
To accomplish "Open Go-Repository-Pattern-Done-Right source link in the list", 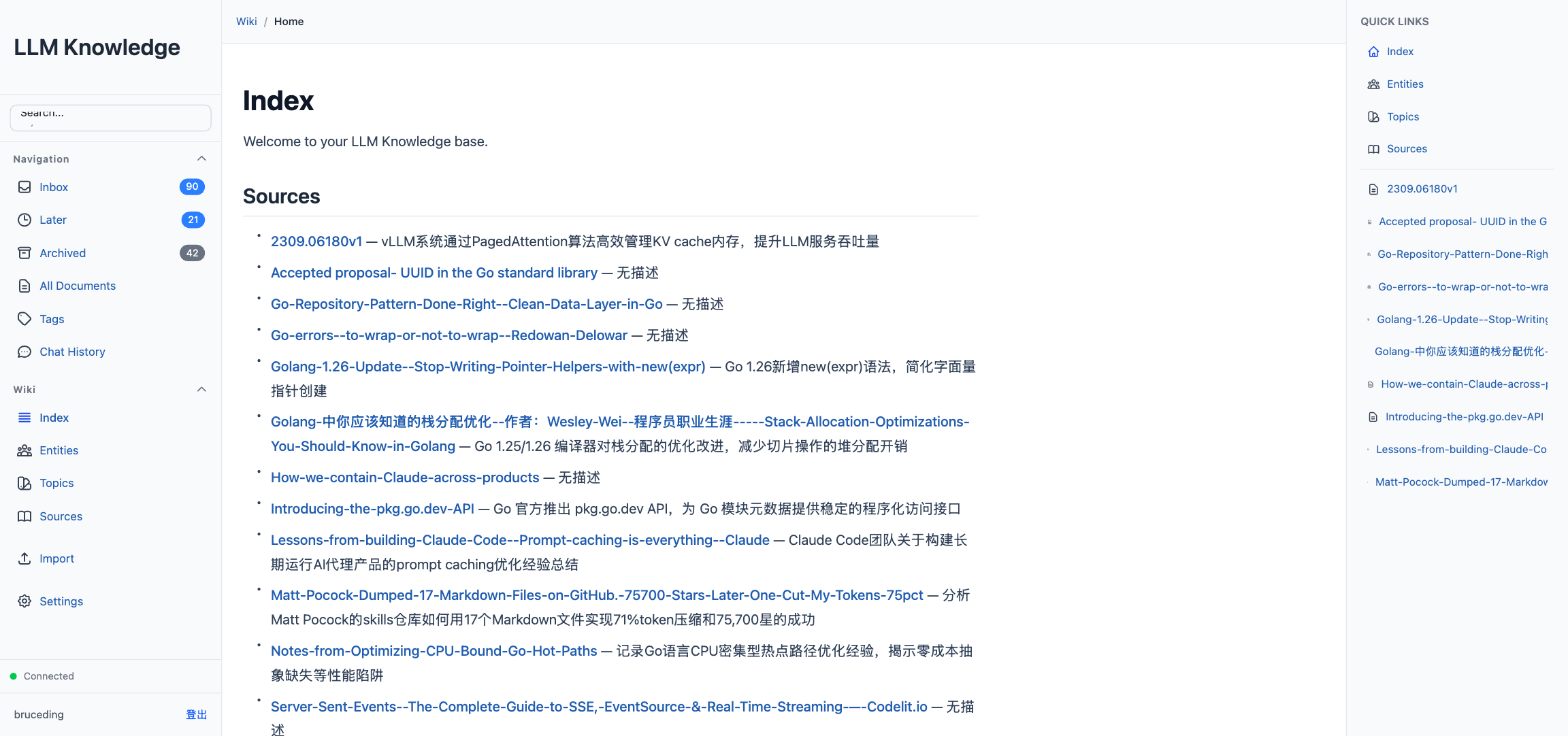I will coord(467,304).
